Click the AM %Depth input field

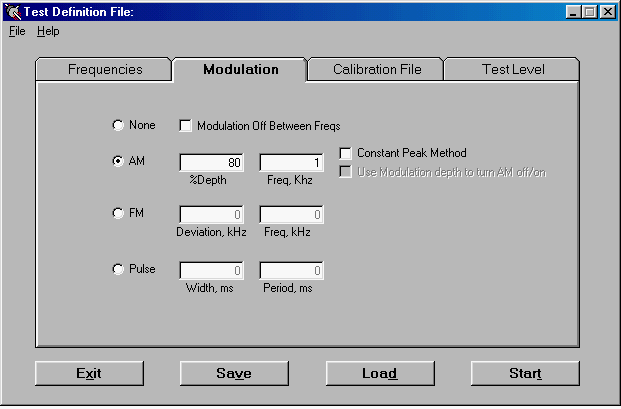[x=212, y=163]
